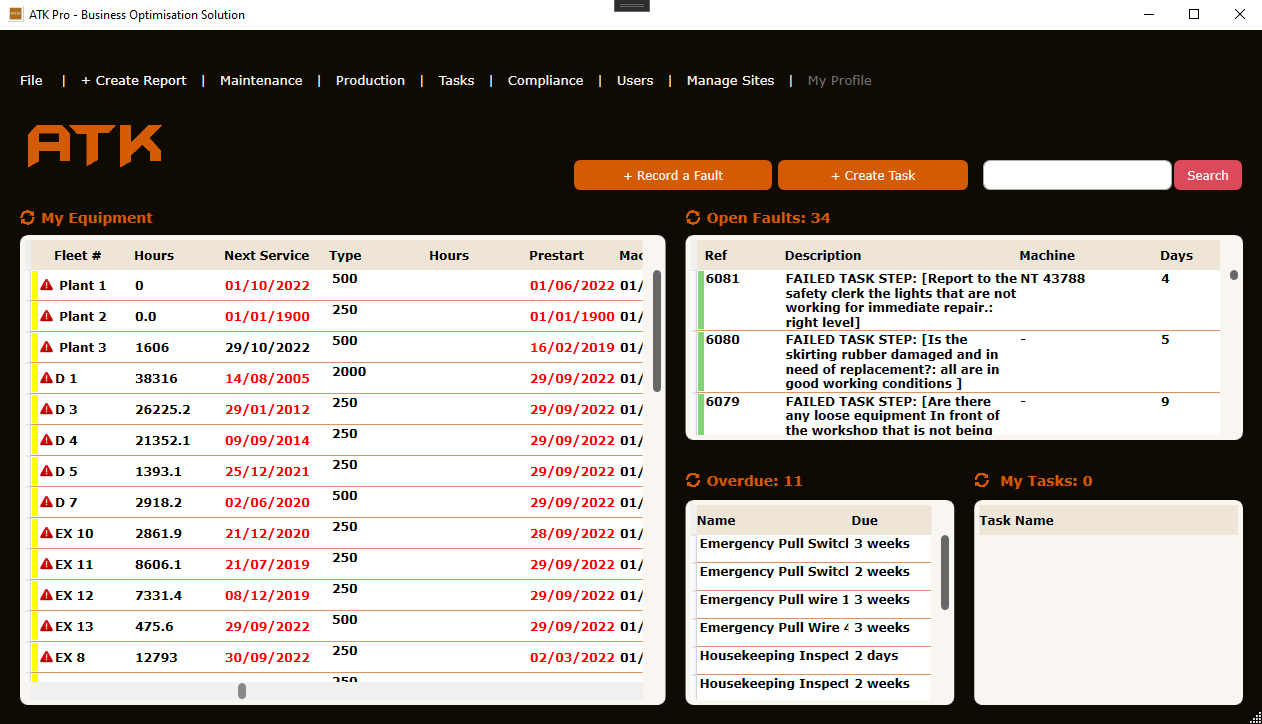Select Emergency Pull wire due 3 weeks
Screen dimensions: 1262x724
coord(813,600)
